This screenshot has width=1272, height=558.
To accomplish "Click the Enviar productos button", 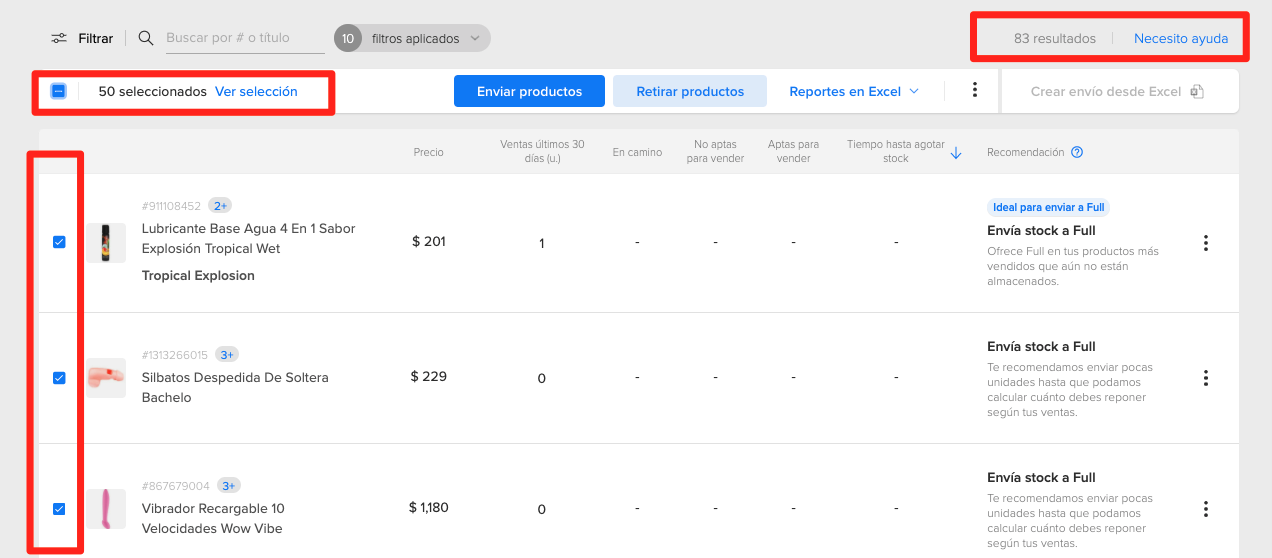I will pos(529,91).
